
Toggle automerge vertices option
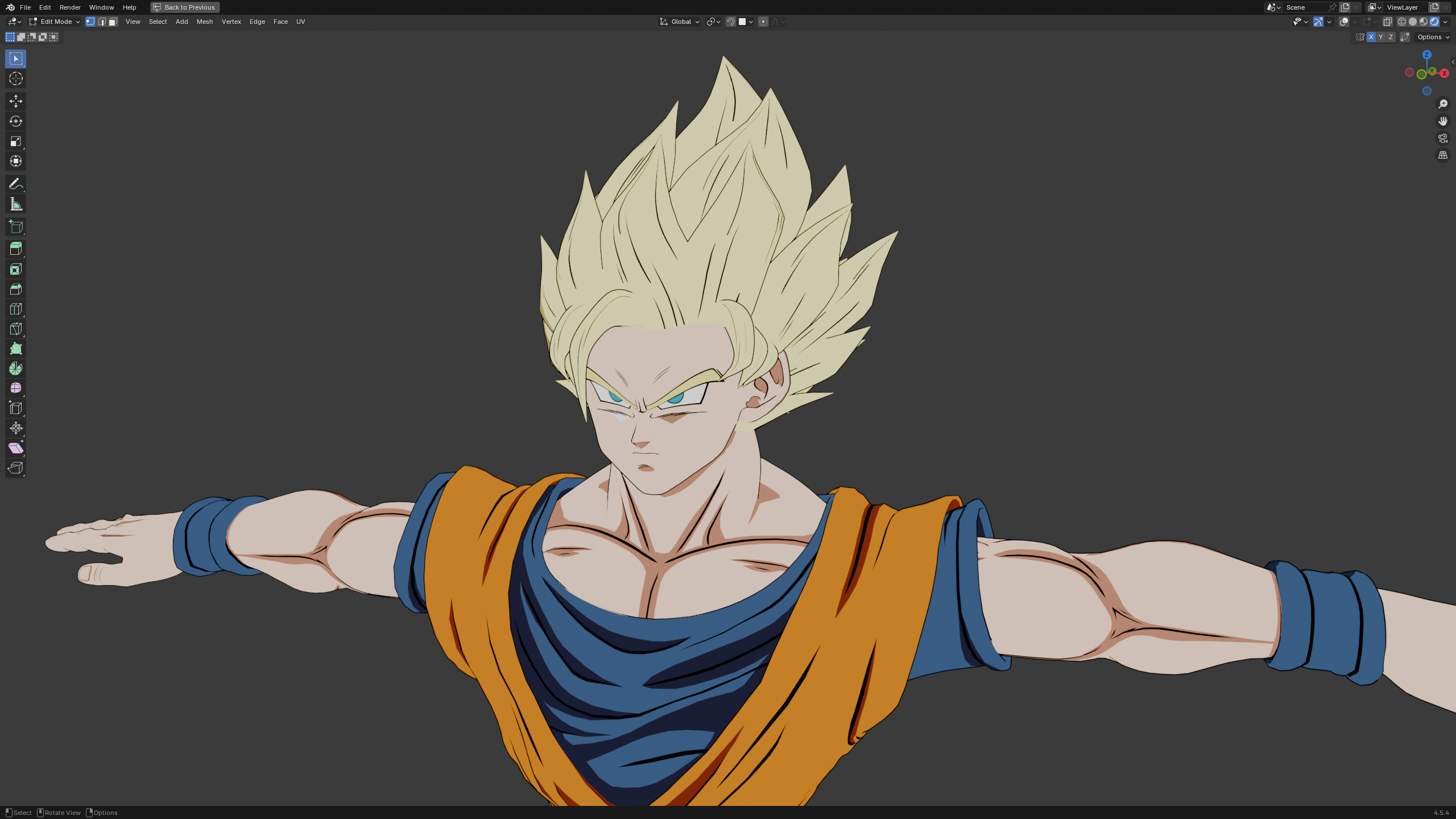tap(1405, 37)
